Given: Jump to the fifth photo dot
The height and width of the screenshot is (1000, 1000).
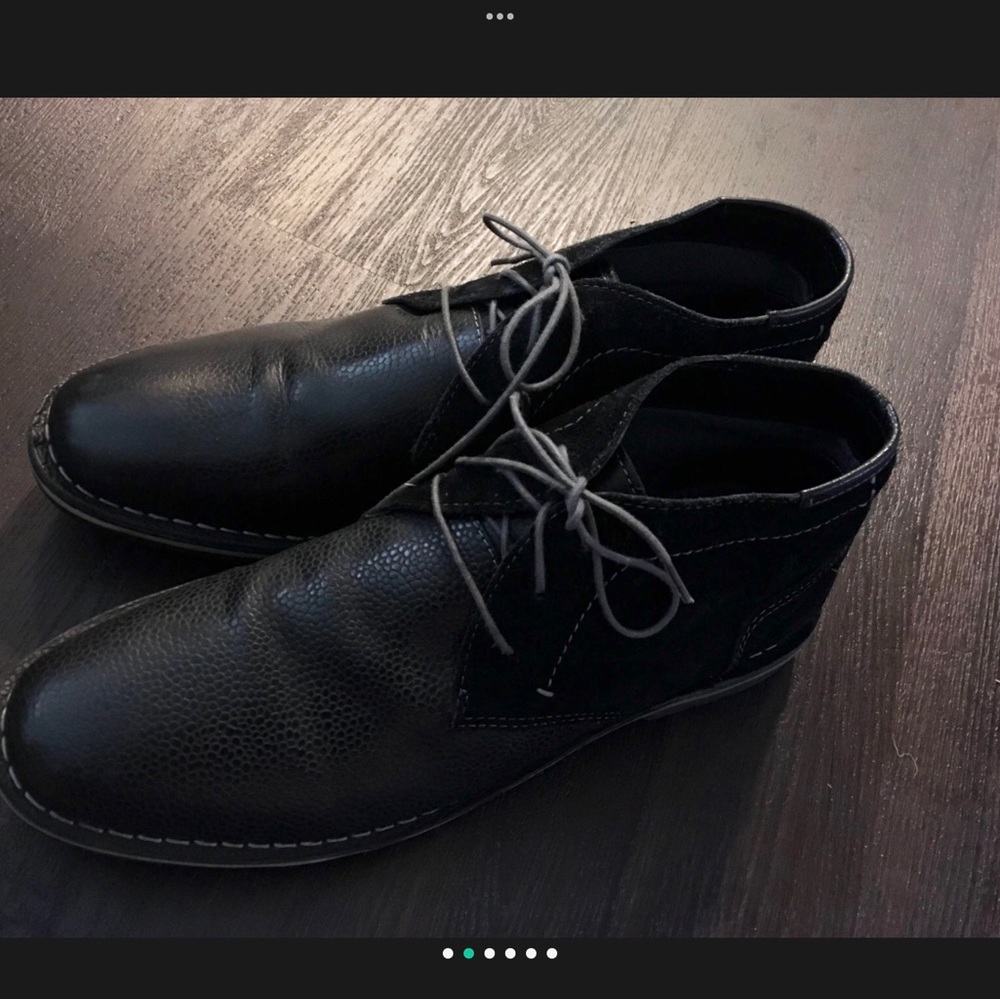Looking at the screenshot, I should tap(531, 953).
